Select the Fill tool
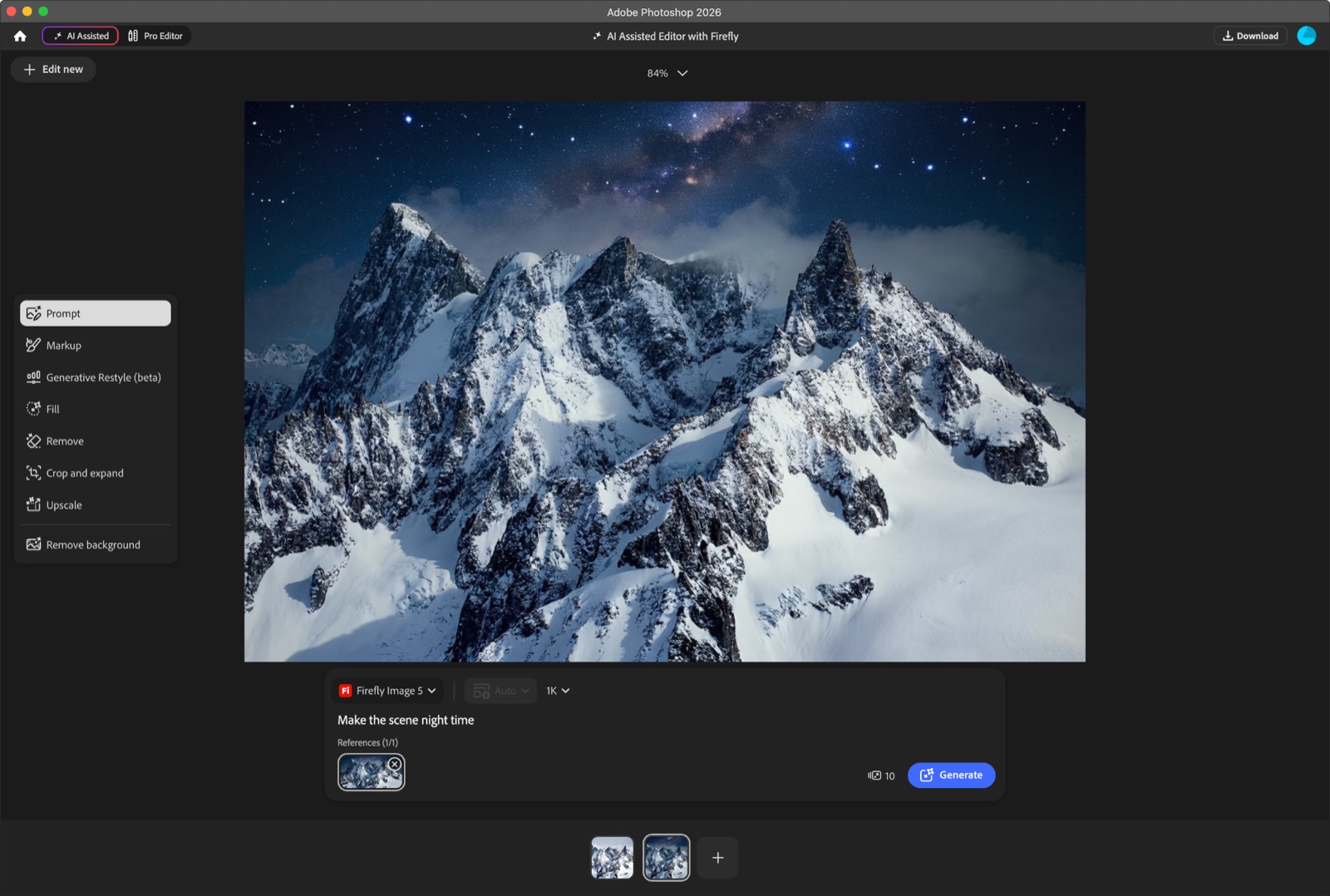 (96, 409)
